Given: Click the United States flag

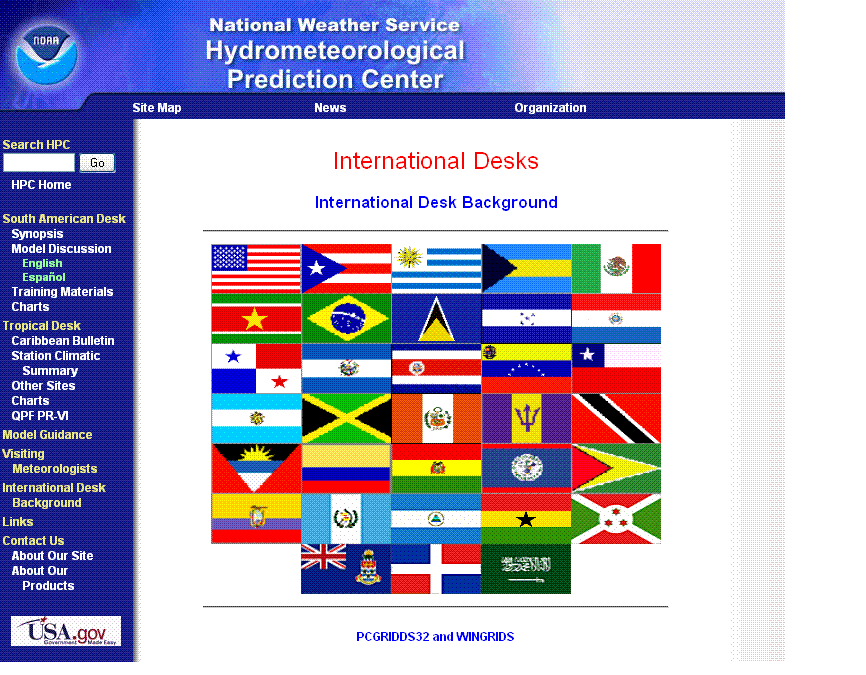Looking at the screenshot, I should click(x=256, y=269).
